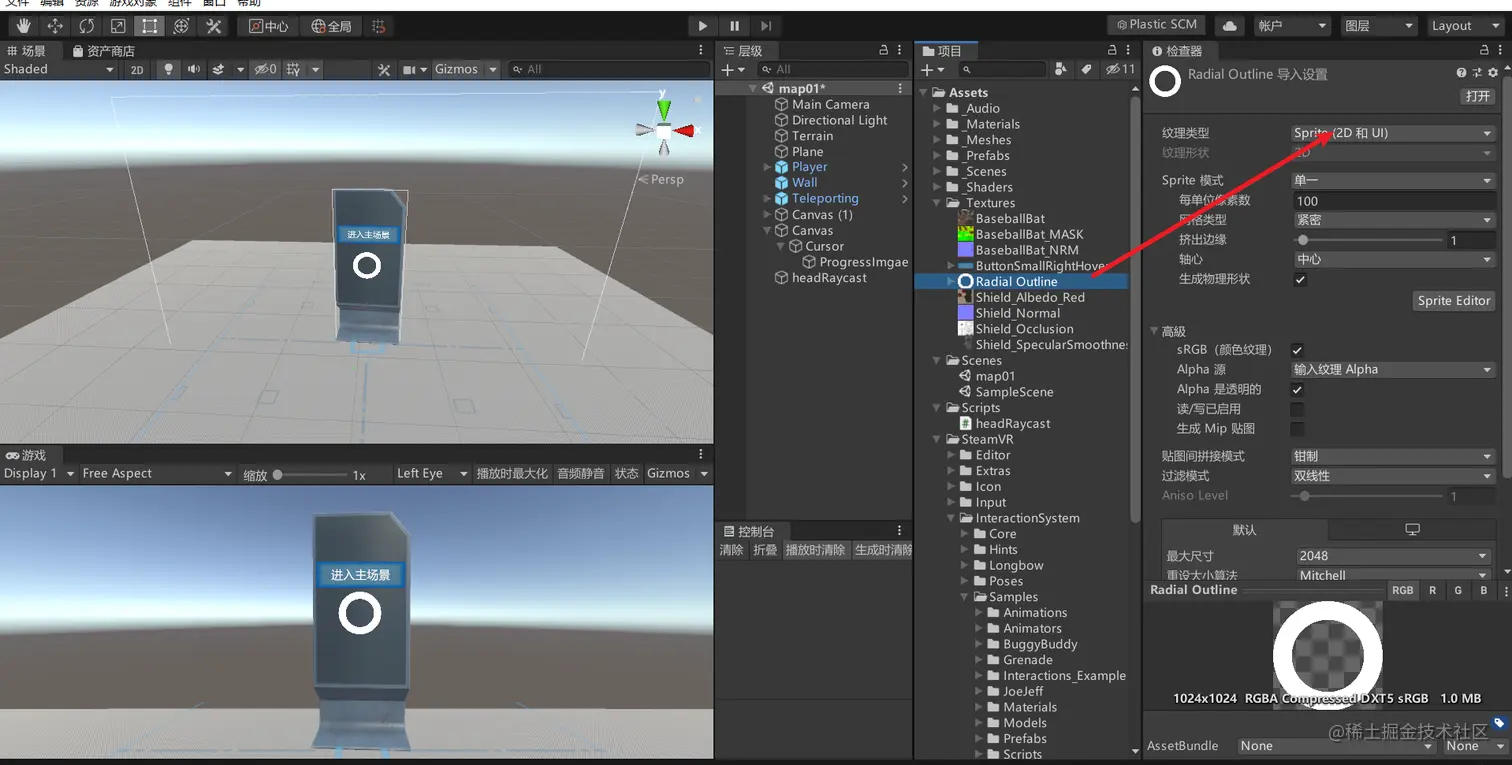Open preset selector icon in Inspector

tap(1477, 73)
